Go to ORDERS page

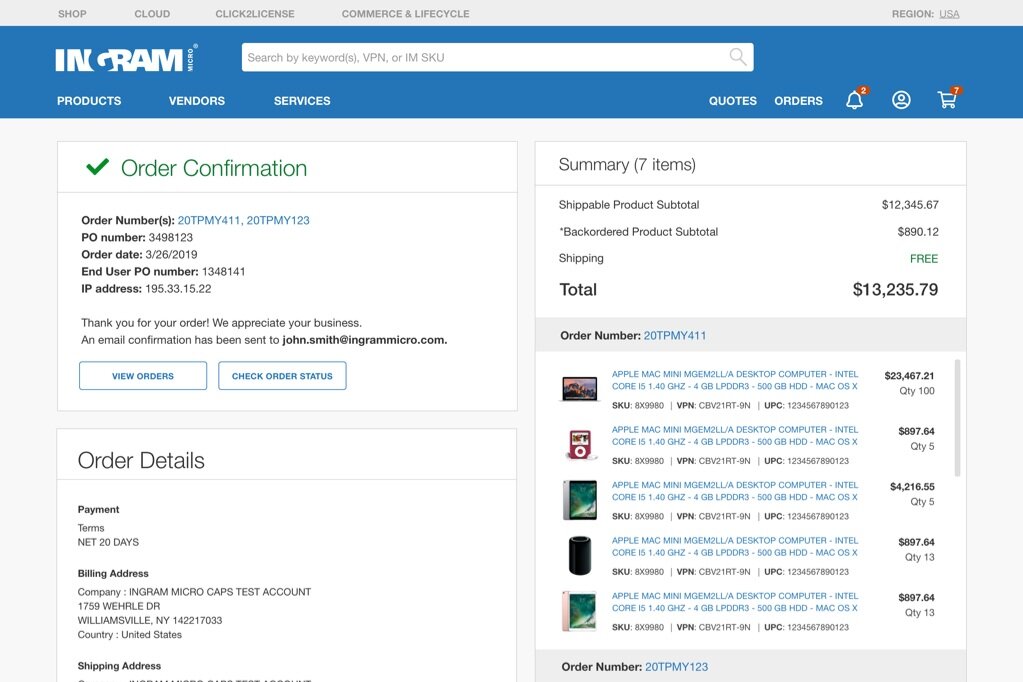pos(799,101)
